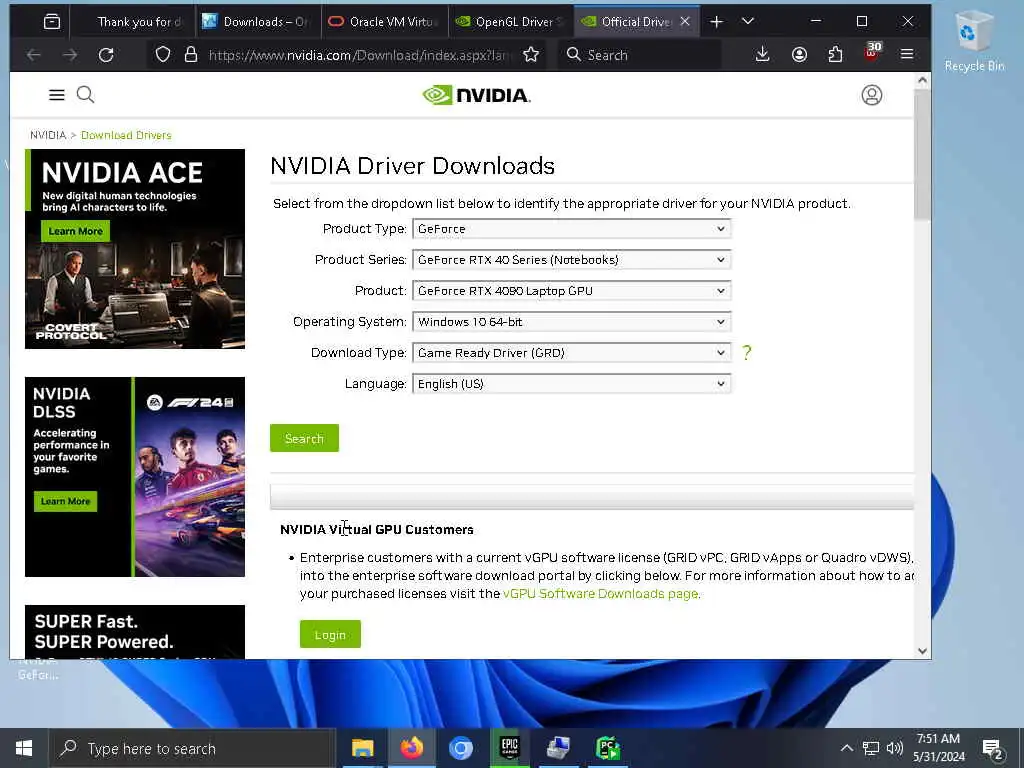Open Windows Start menu
Screen dimensions: 1024x768
[24, 748]
